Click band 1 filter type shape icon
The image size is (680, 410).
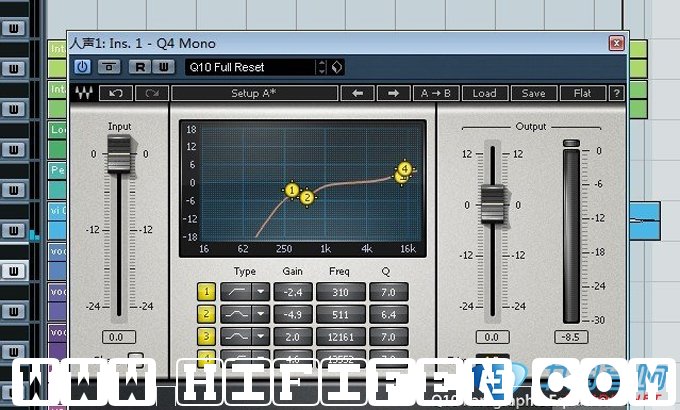236,292
